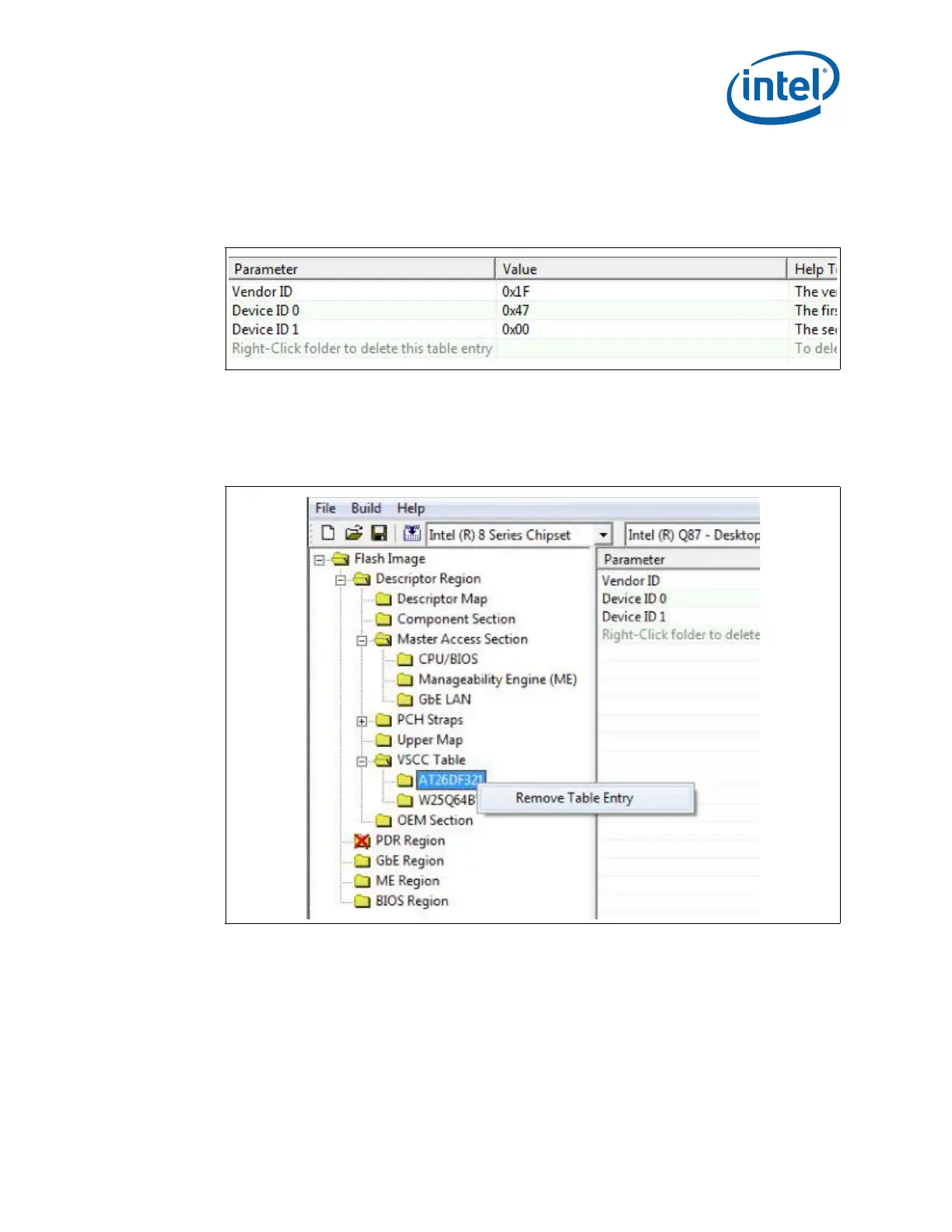Open the Help menu
The width and height of the screenshot is (952, 1232).
pos(411,508)
